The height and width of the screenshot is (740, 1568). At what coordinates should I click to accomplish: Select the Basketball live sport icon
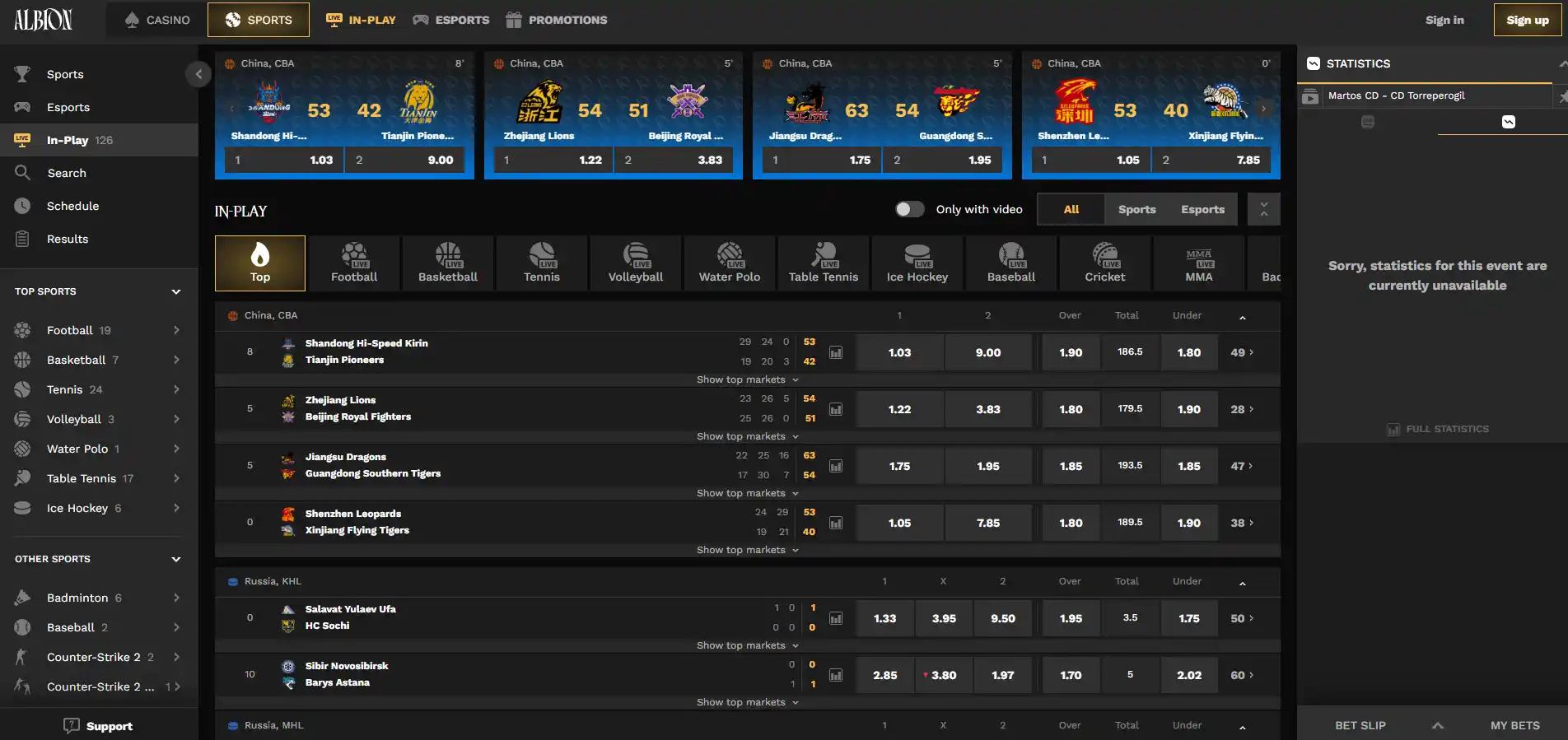point(448,263)
